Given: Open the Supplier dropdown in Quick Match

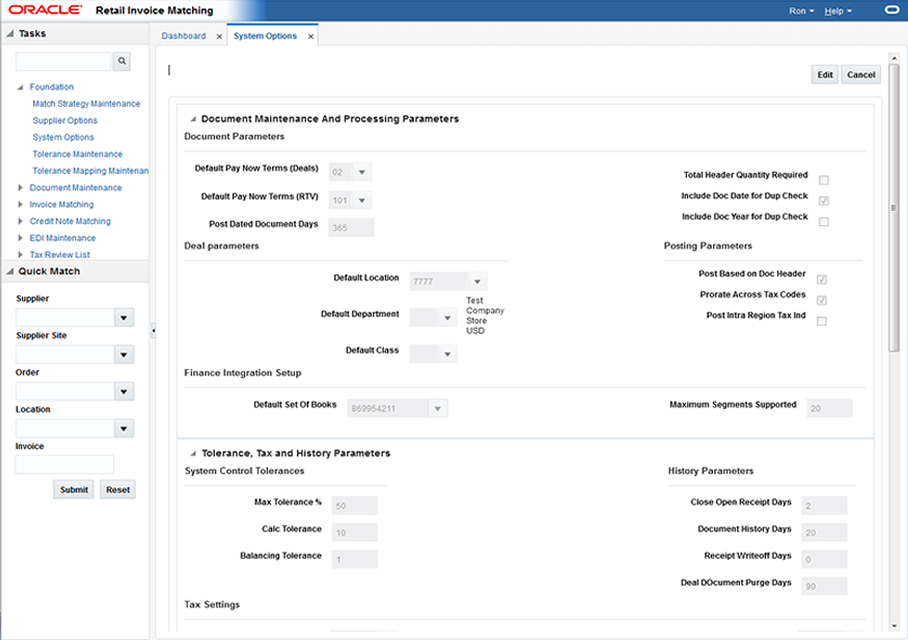Looking at the screenshot, I should click(x=124, y=317).
